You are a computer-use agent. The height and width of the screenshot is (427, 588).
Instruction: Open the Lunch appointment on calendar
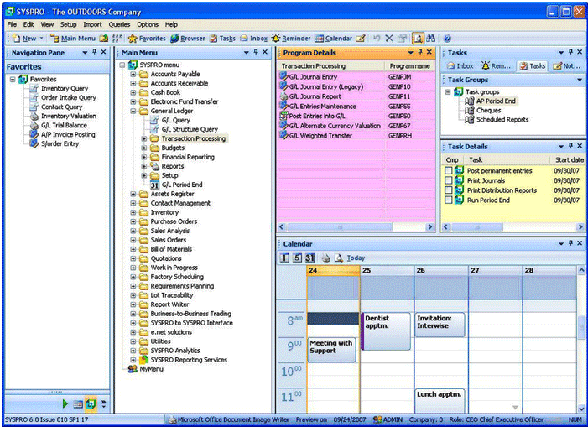click(440, 401)
